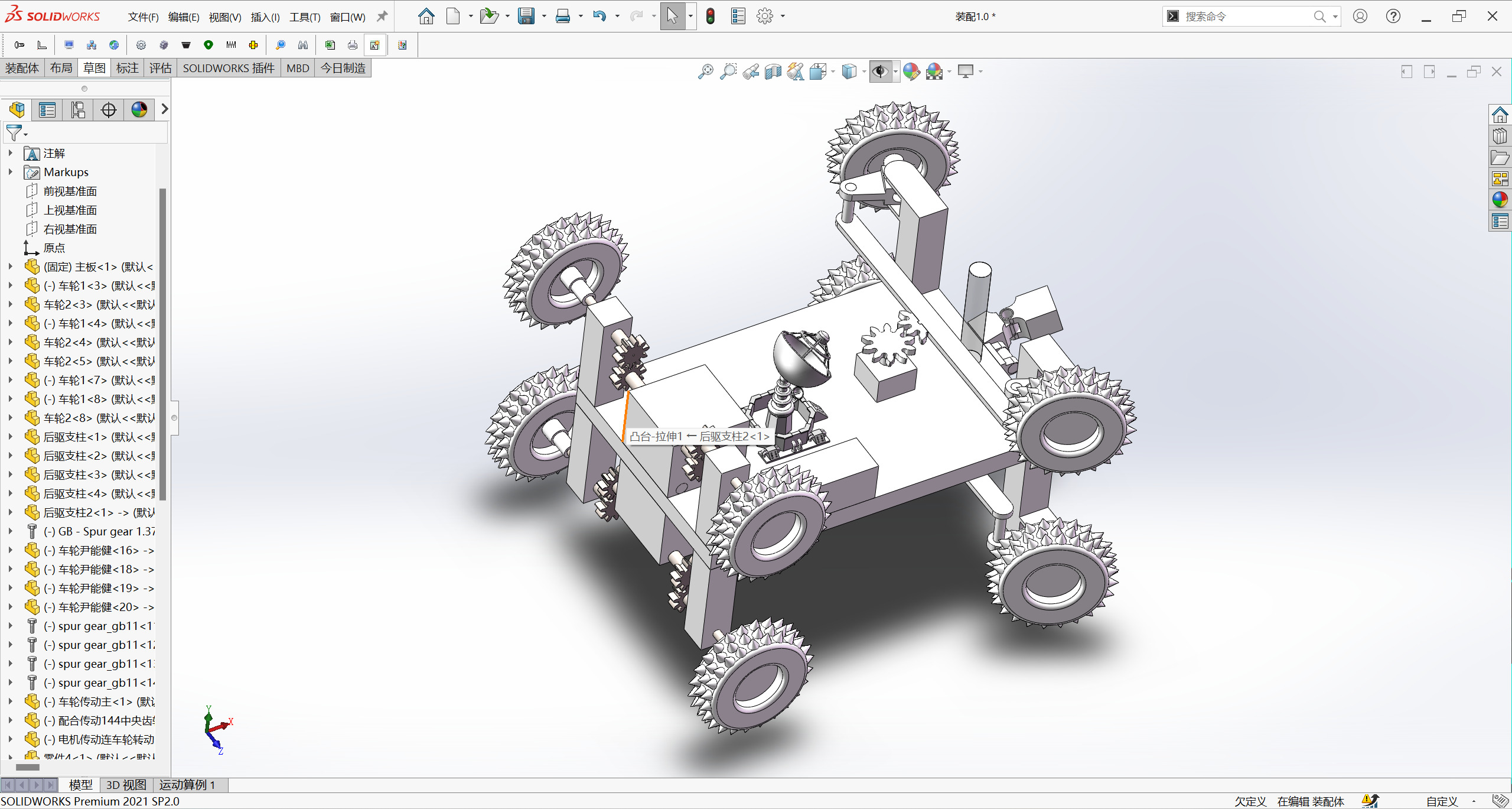Click the Display Style cube icon

[x=849, y=72]
